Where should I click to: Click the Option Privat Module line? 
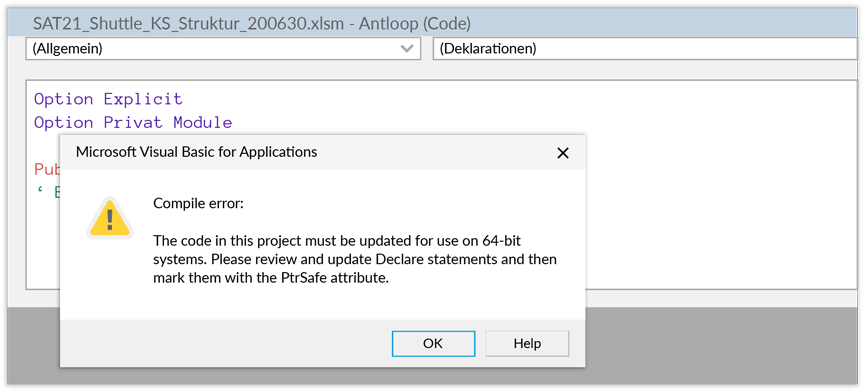click(x=133, y=122)
